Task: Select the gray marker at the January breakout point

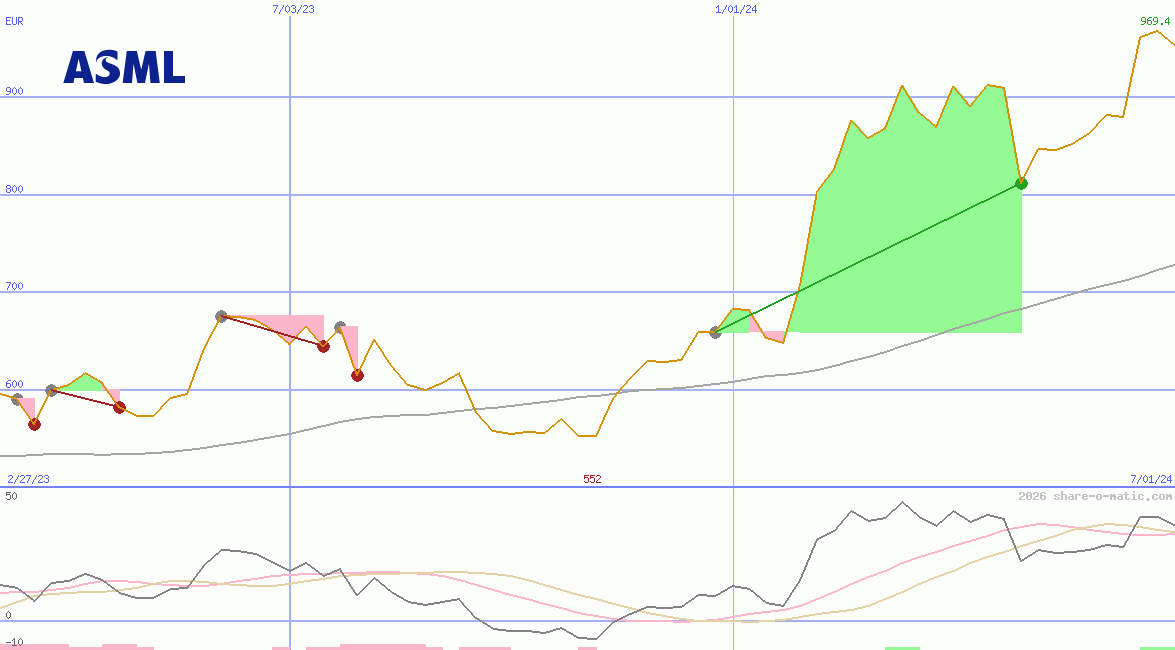Action: (714, 334)
